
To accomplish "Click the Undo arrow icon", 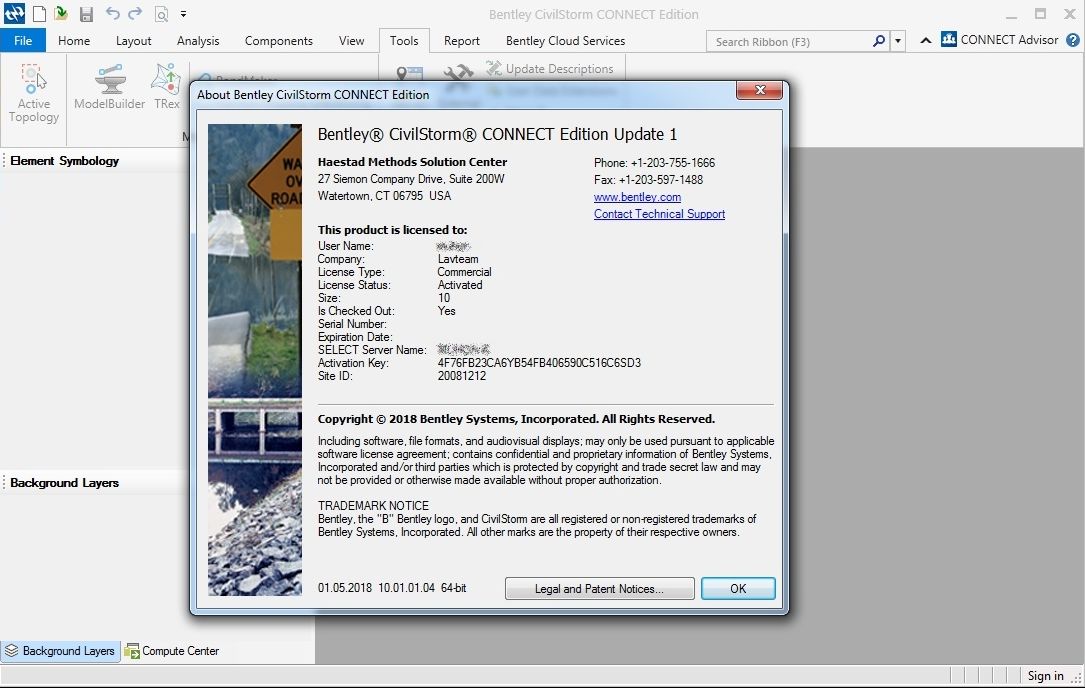I will tap(112, 14).
